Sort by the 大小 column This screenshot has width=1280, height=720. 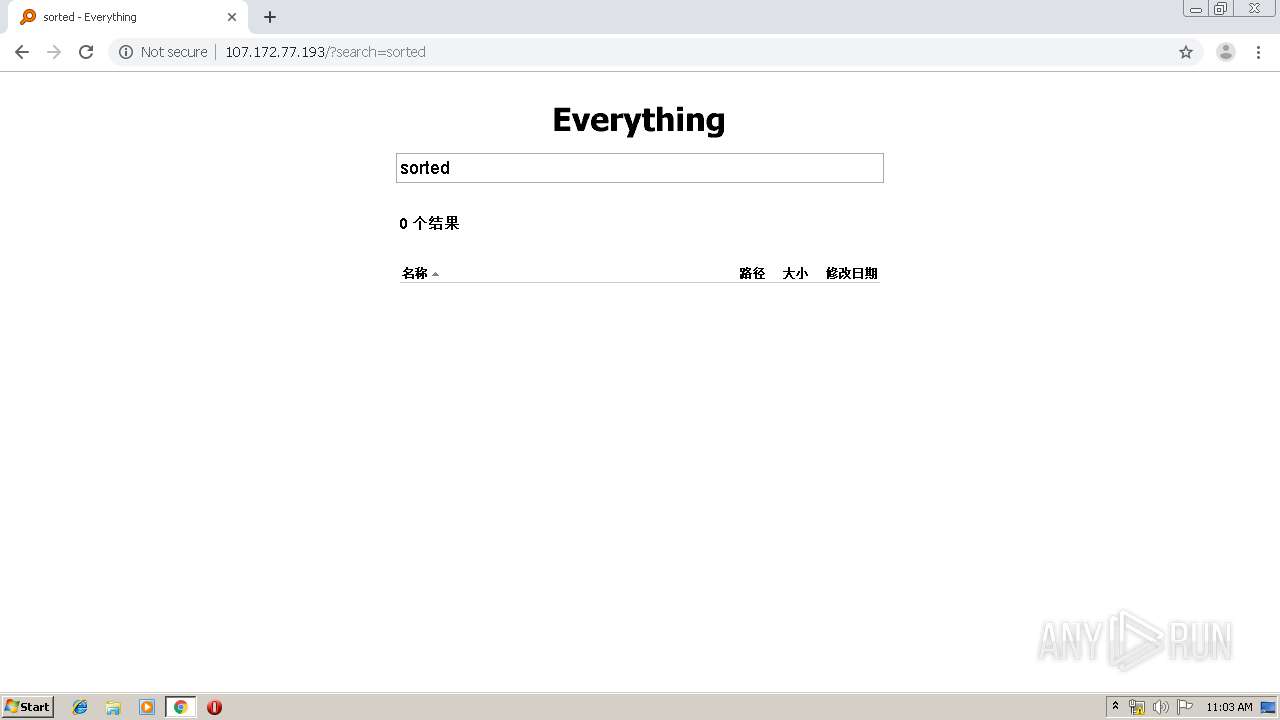(795, 273)
